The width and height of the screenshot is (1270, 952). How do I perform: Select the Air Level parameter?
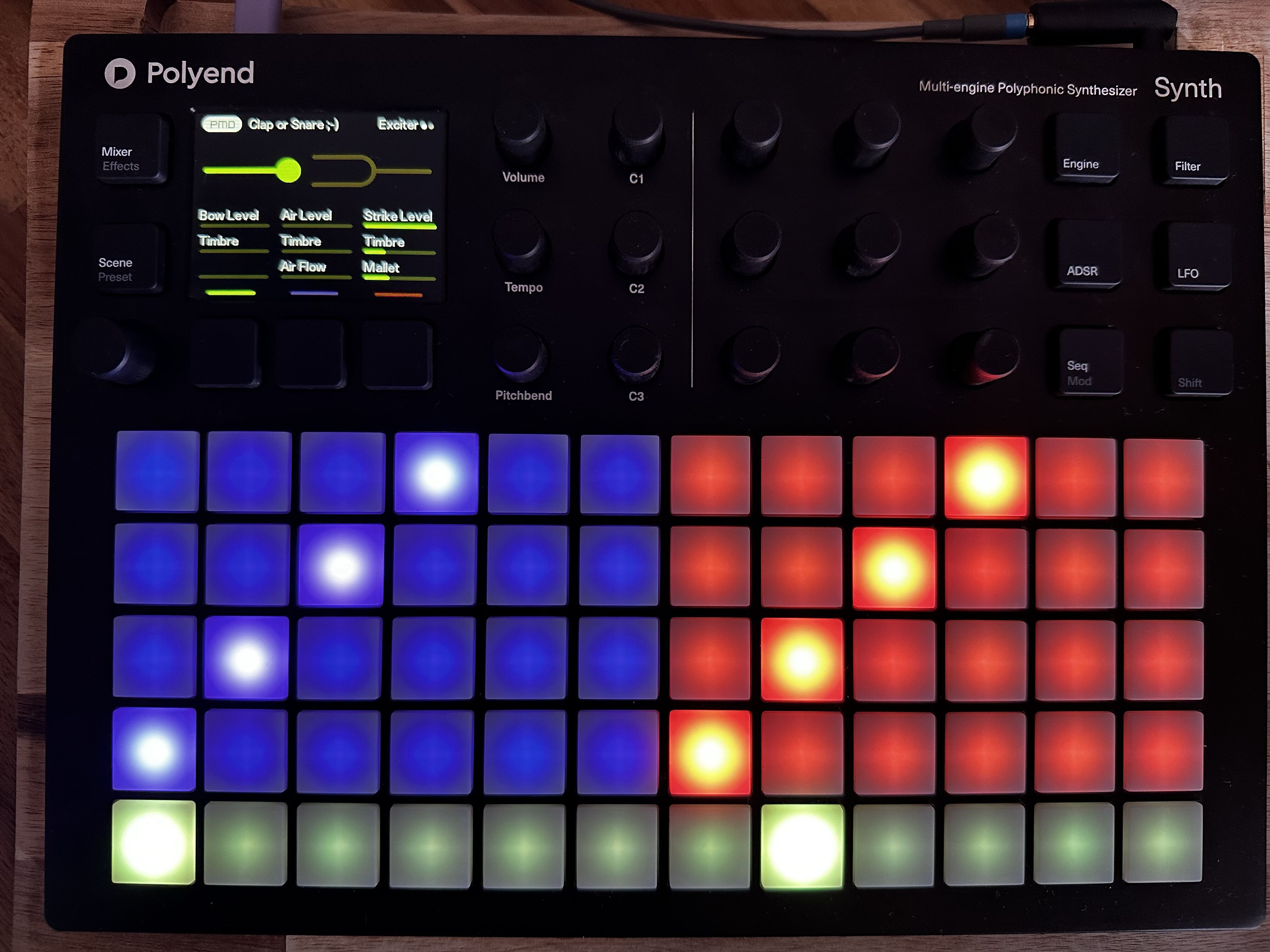click(315, 218)
